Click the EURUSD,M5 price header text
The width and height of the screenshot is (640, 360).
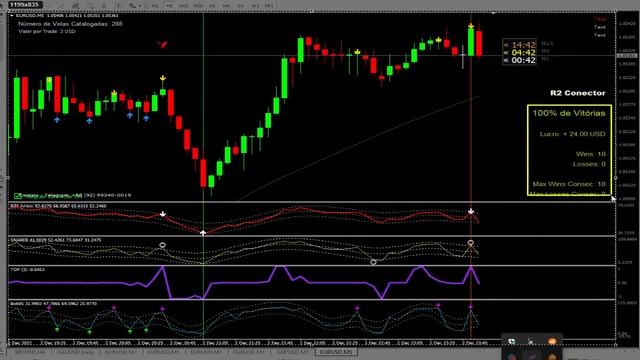pyautogui.click(x=67, y=16)
